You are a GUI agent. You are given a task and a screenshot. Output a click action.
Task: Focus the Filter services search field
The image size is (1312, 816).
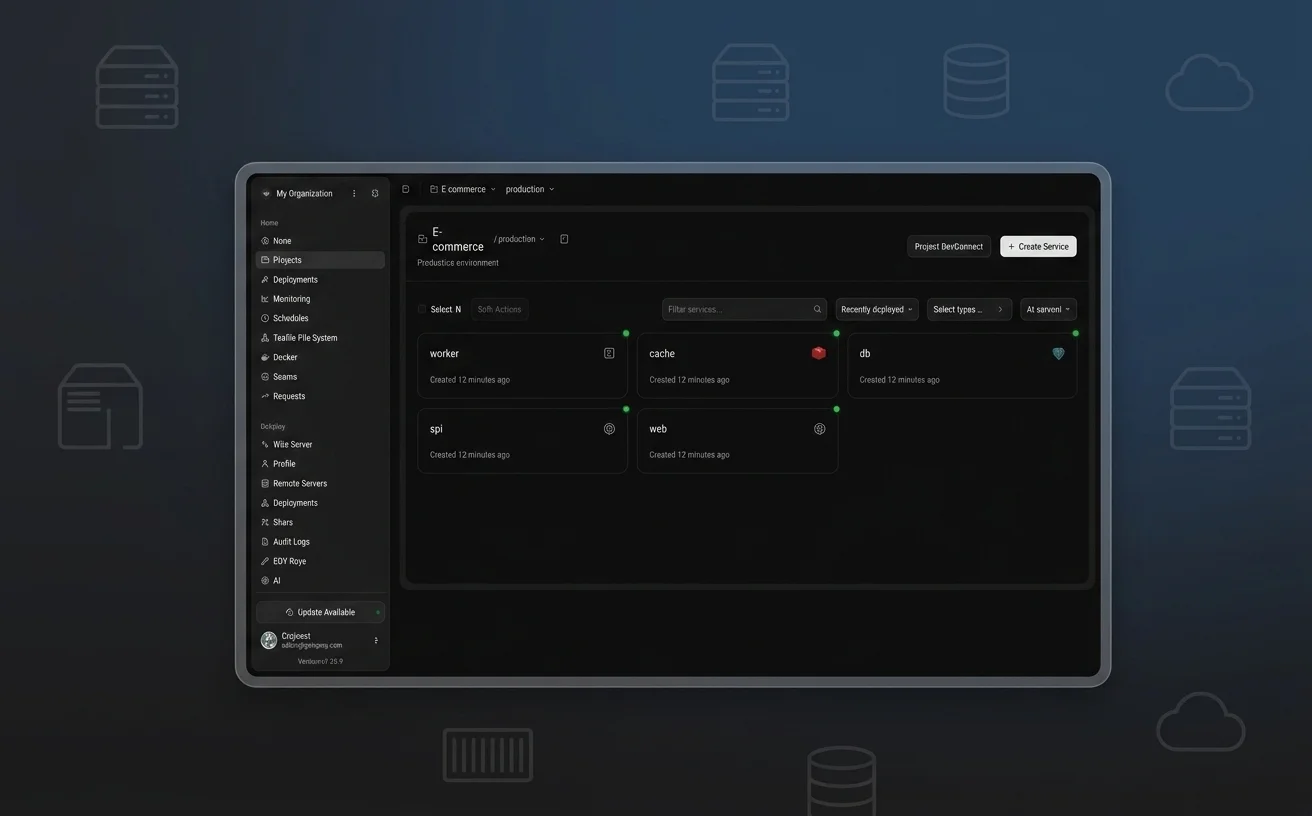[744, 309]
